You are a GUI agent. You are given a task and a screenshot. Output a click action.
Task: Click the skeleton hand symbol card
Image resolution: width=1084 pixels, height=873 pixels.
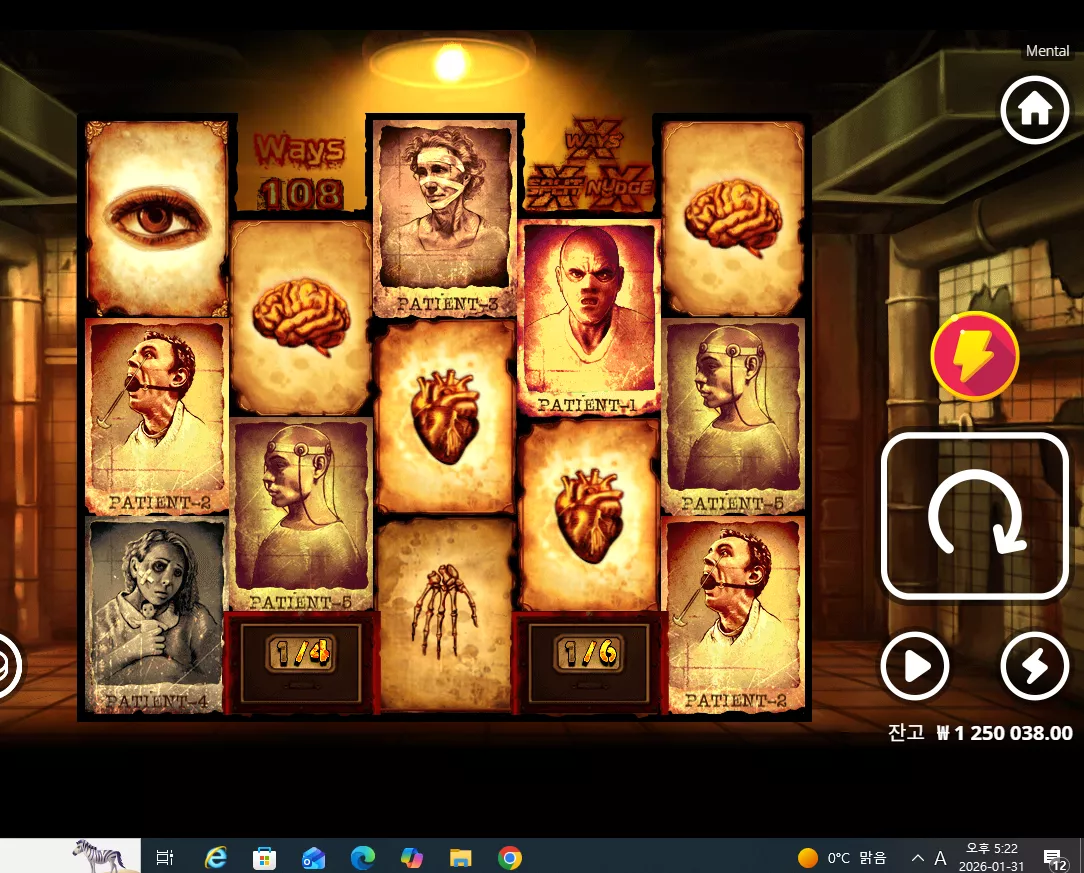click(445, 614)
